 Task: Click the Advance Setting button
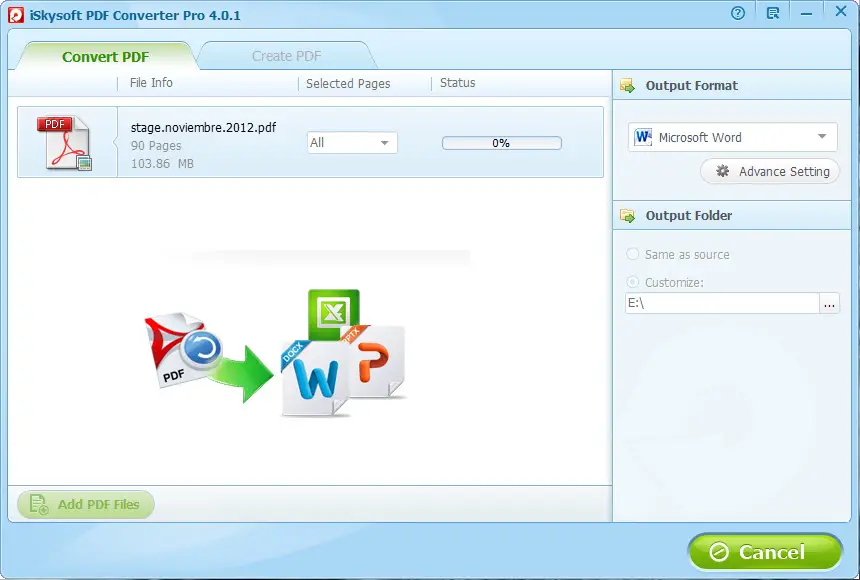coord(770,172)
